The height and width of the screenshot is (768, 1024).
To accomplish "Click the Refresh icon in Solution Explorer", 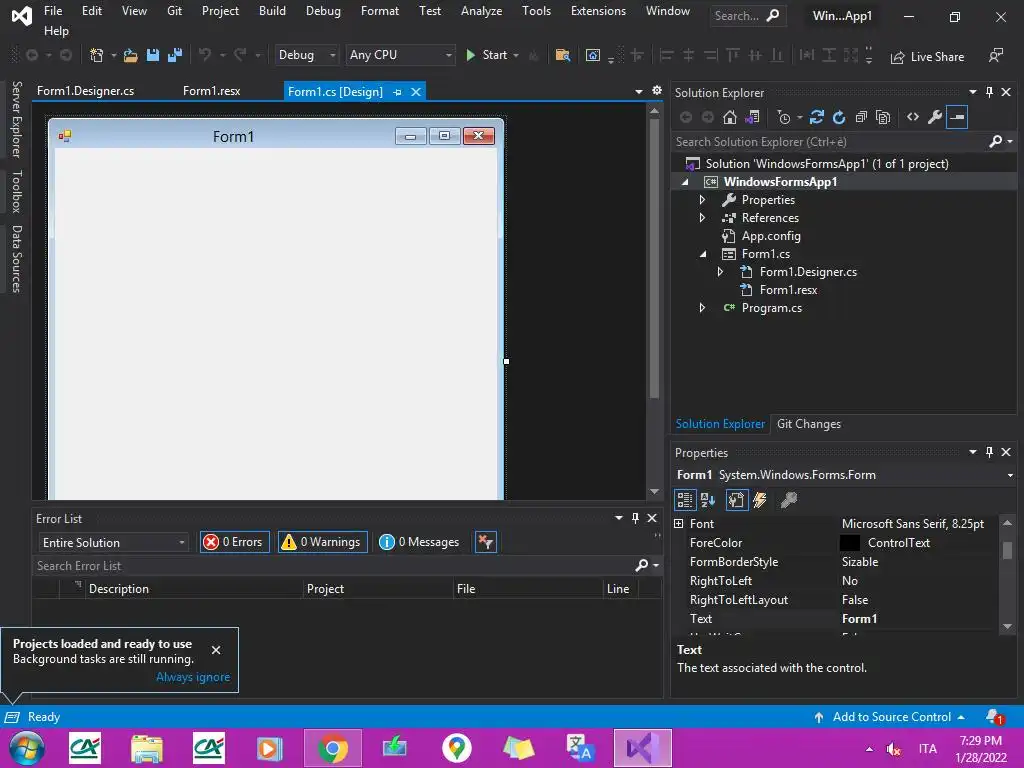I will pyautogui.click(x=839, y=117).
